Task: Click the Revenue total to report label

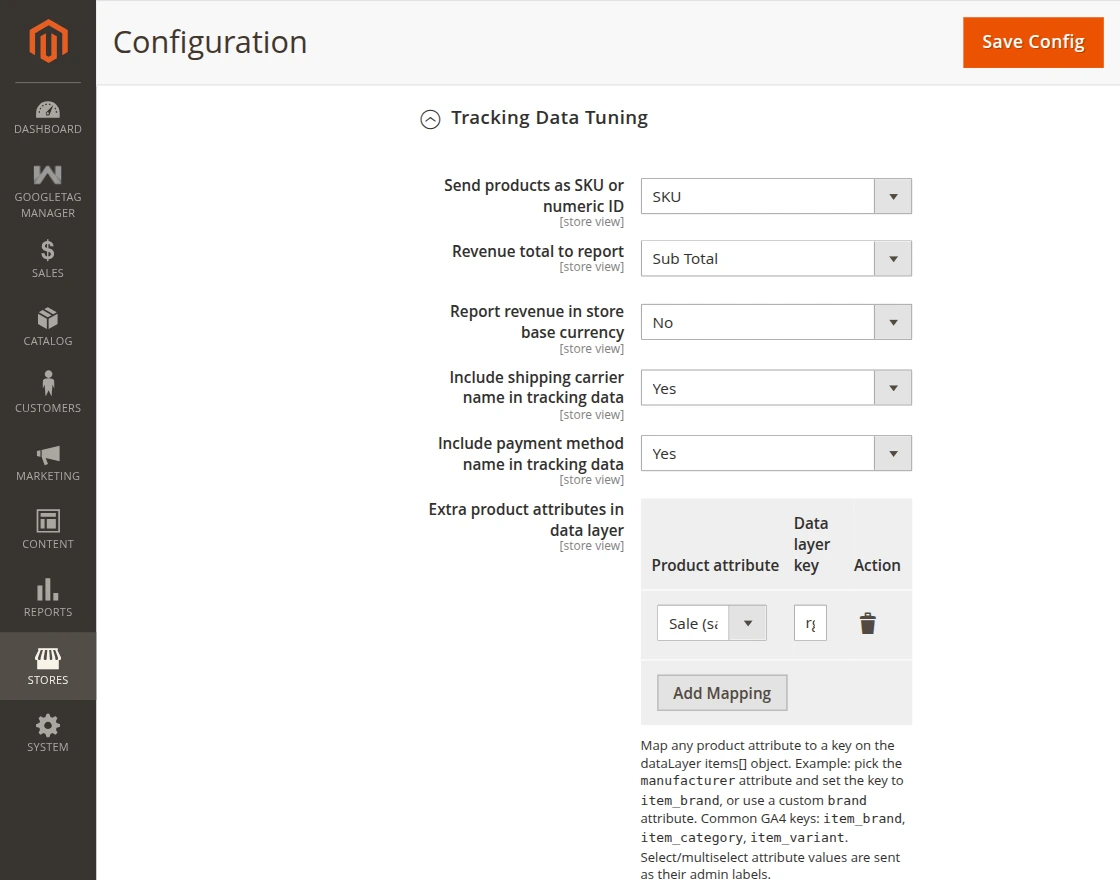Action: (x=537, y=251)
